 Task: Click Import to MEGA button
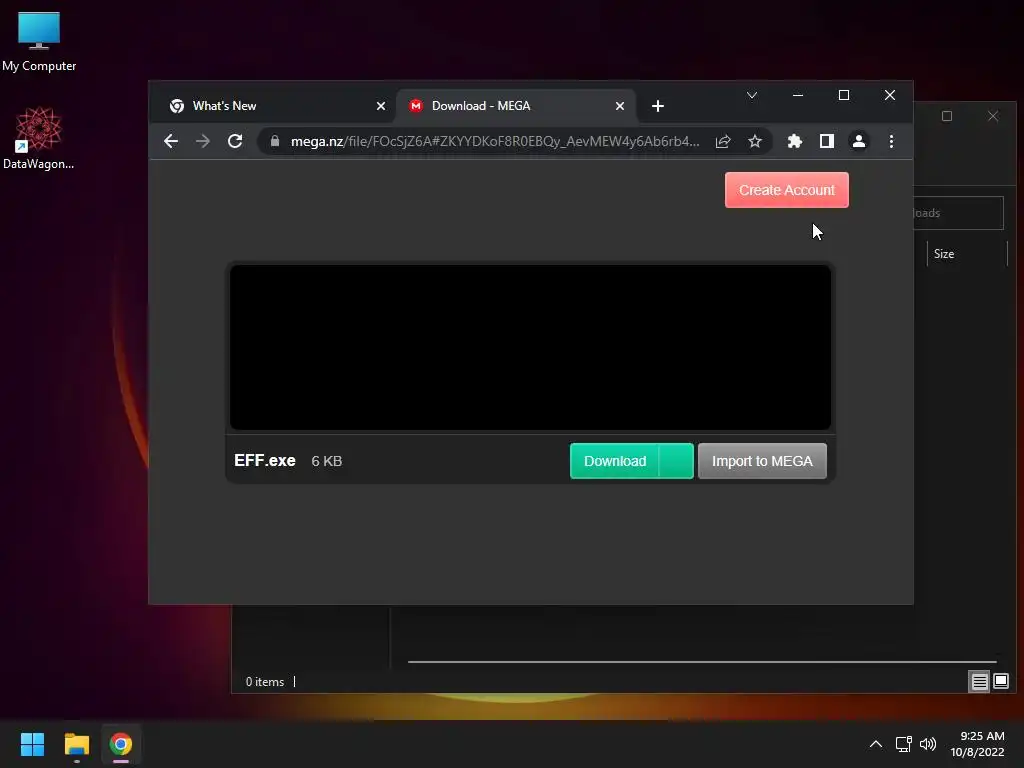(762, 461)
